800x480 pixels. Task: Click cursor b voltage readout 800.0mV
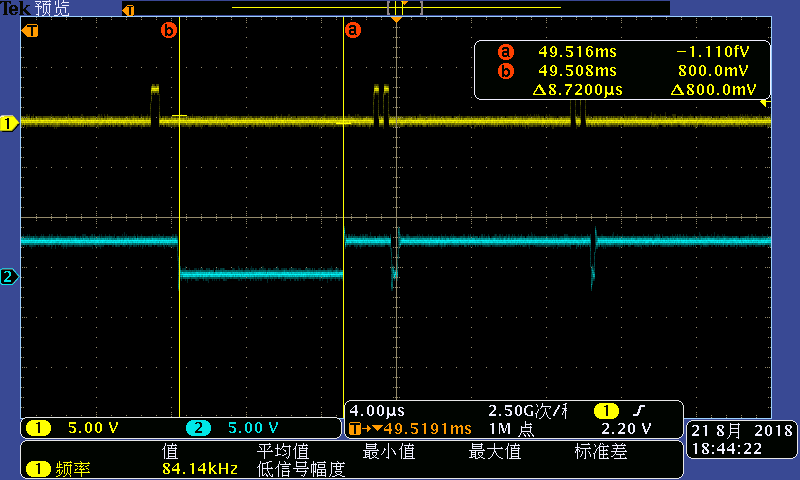pyautogui.click(x=713, y=71)
